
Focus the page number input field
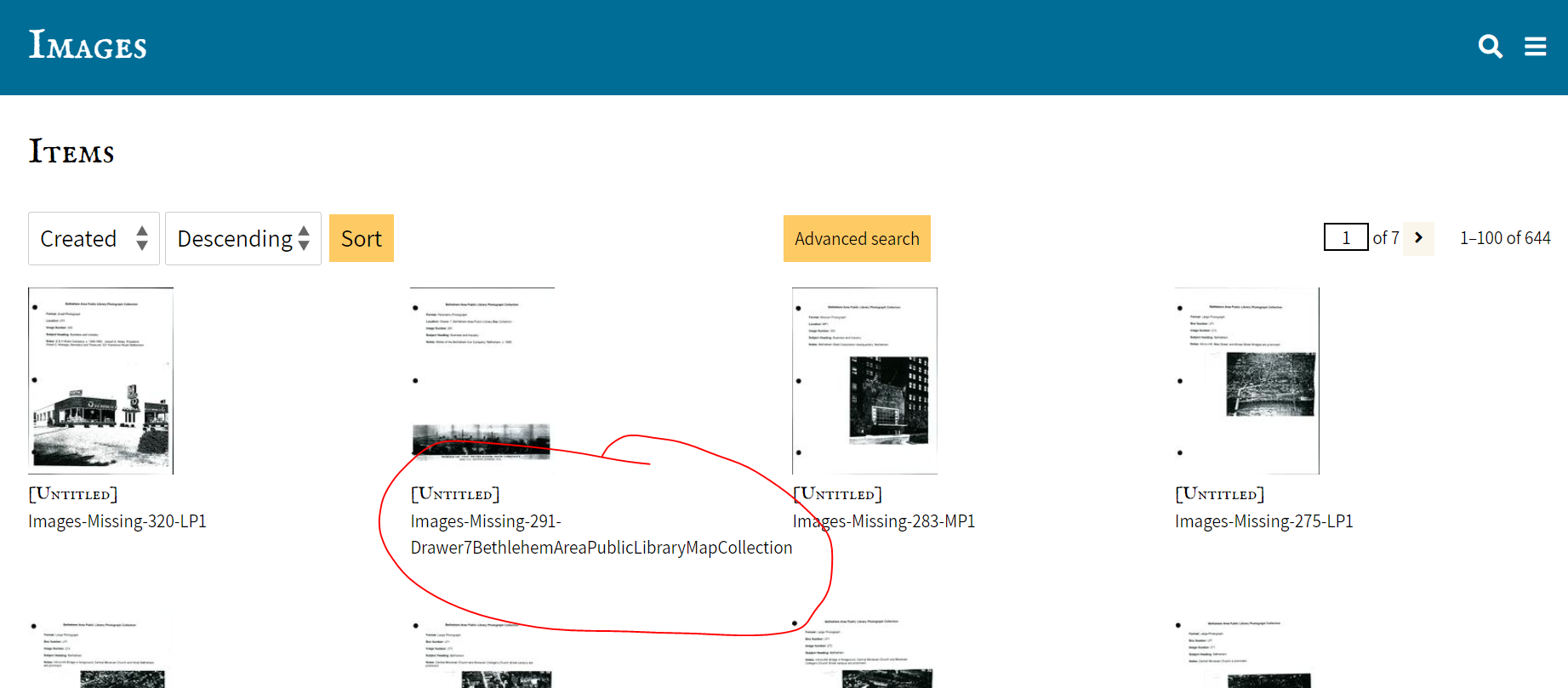pos(1345,237)
